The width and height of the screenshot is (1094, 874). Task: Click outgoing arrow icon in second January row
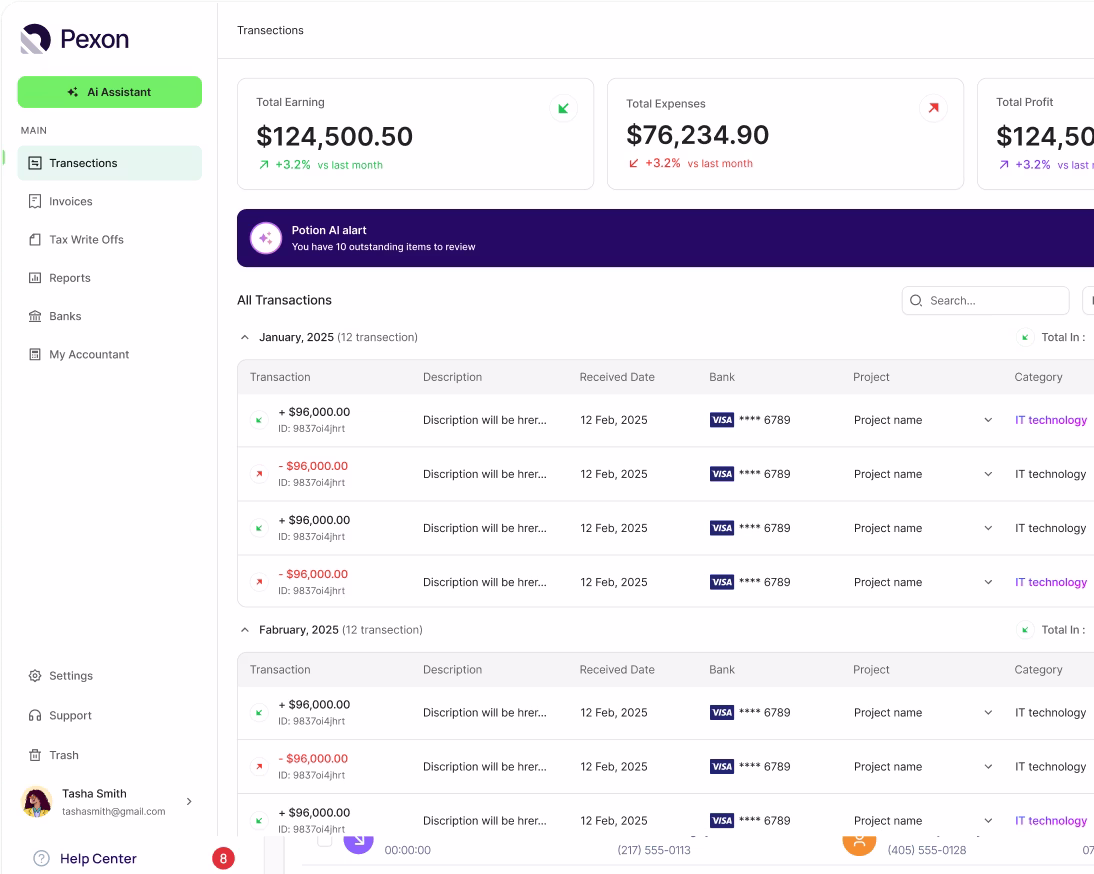tap(260, 474)
